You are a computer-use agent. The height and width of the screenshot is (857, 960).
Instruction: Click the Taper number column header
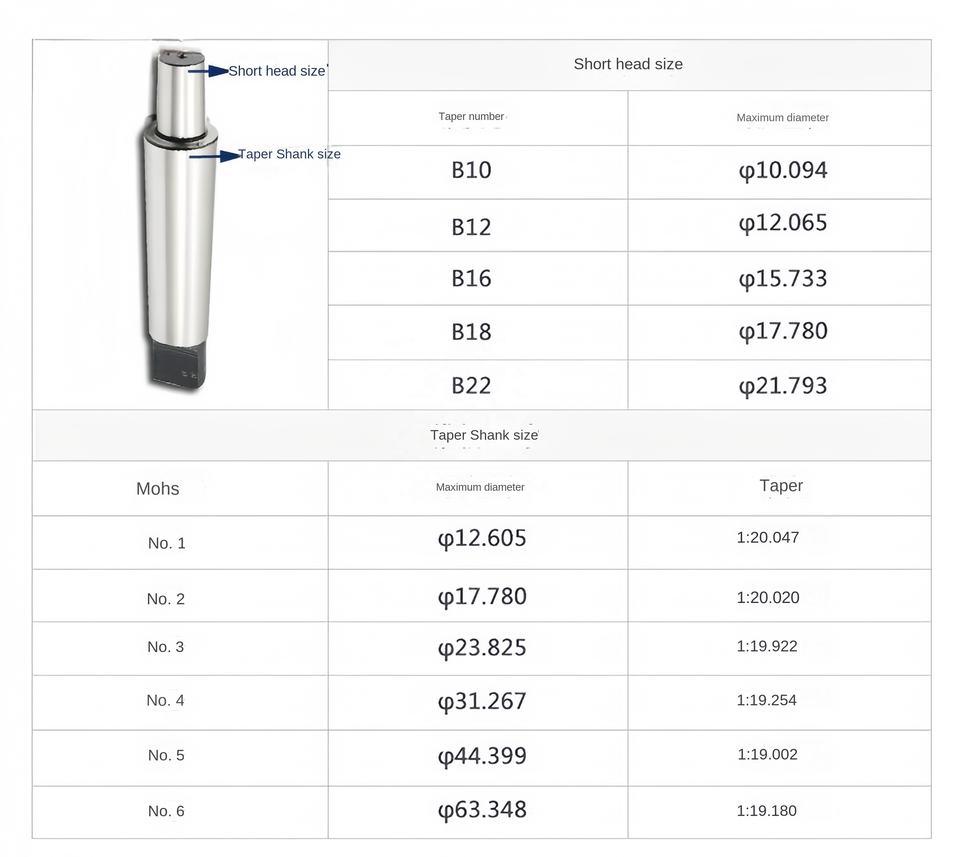[471, 117]
